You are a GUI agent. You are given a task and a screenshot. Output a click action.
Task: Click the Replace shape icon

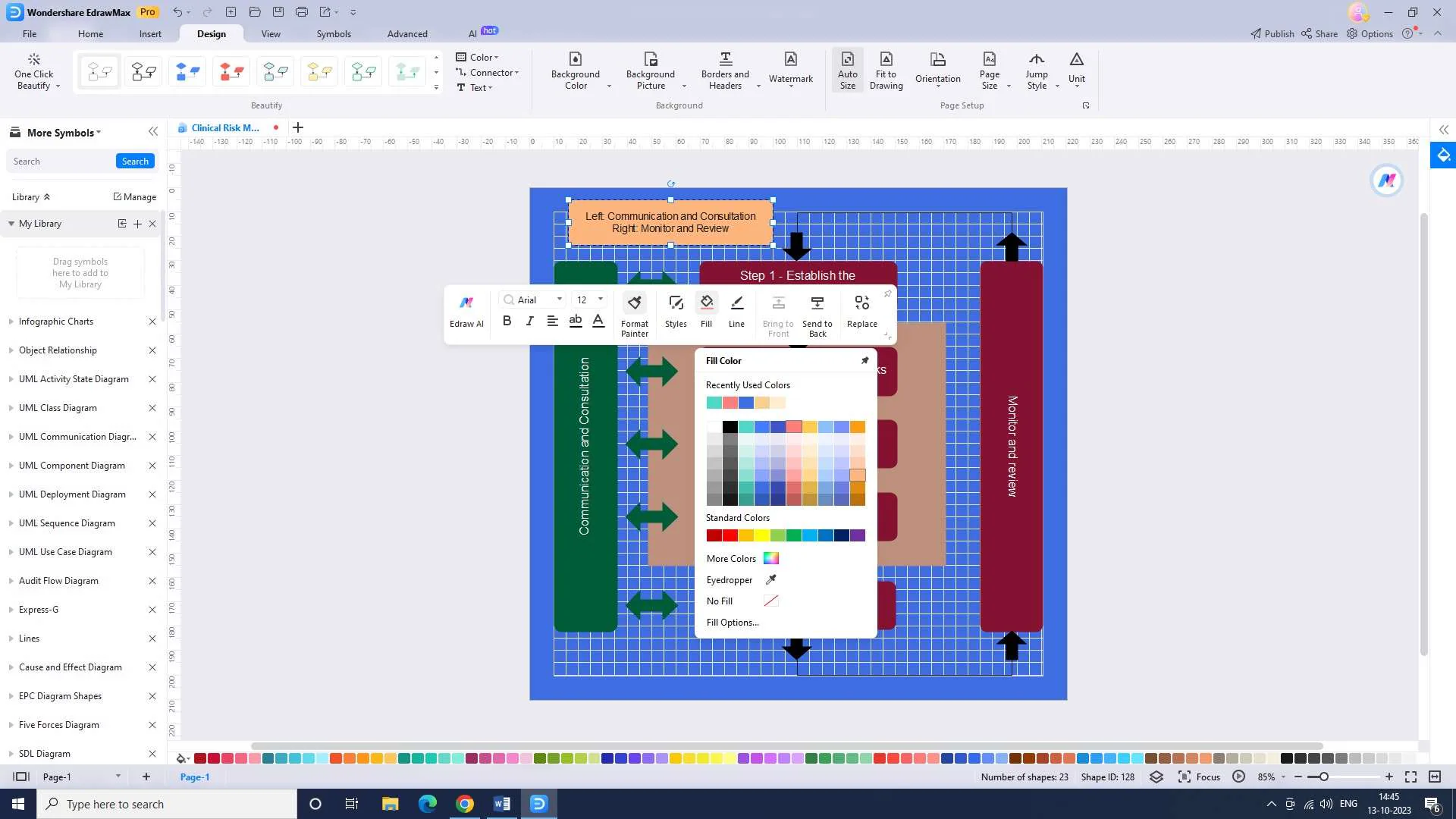[x=861, y=303]
